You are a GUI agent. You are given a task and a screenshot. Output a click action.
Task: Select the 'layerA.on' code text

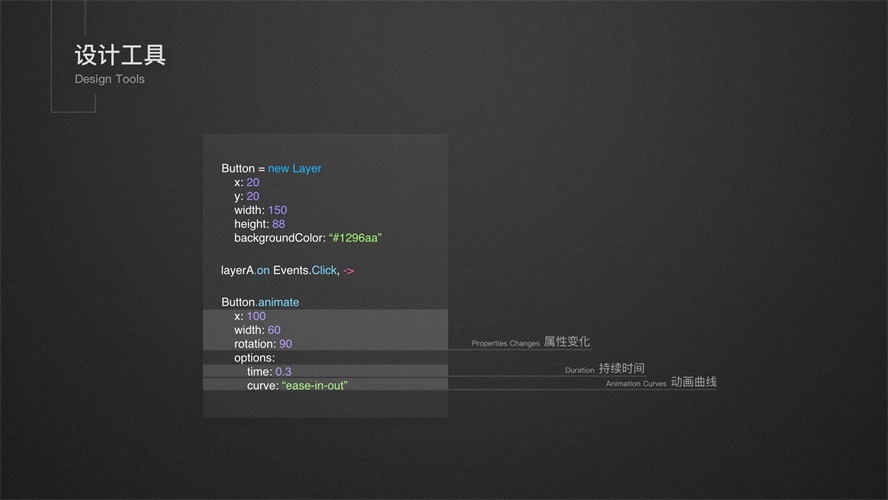click(245, 271)
